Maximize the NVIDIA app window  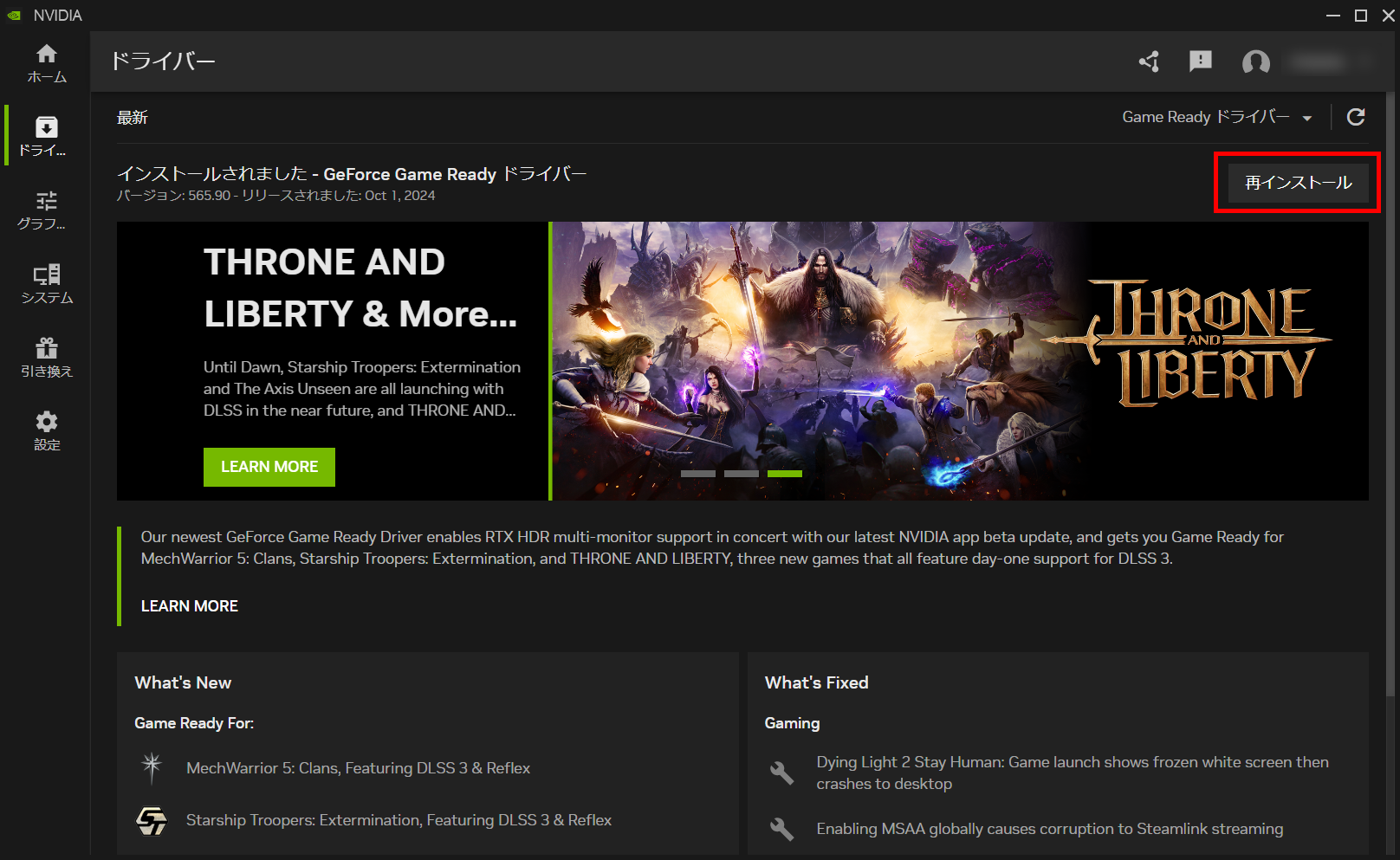[1361, 16]
